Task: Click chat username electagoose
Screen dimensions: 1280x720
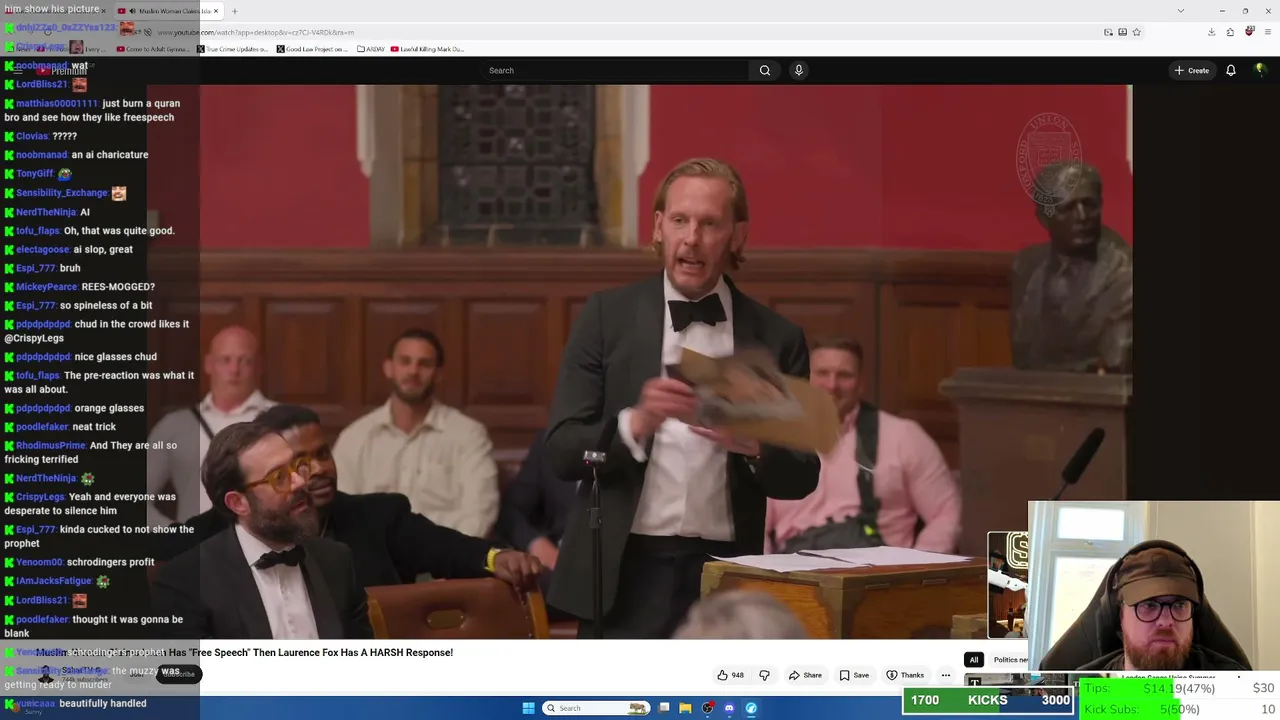Action: [43, 250]
